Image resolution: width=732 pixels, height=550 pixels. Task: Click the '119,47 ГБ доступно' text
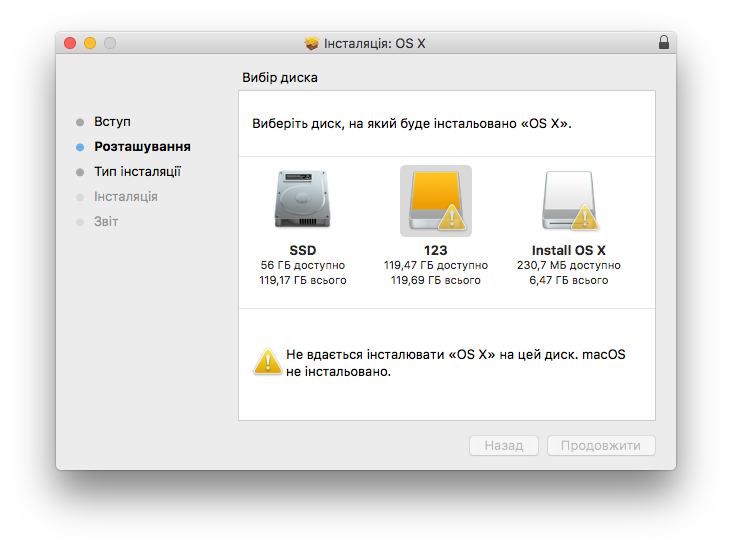436,265
